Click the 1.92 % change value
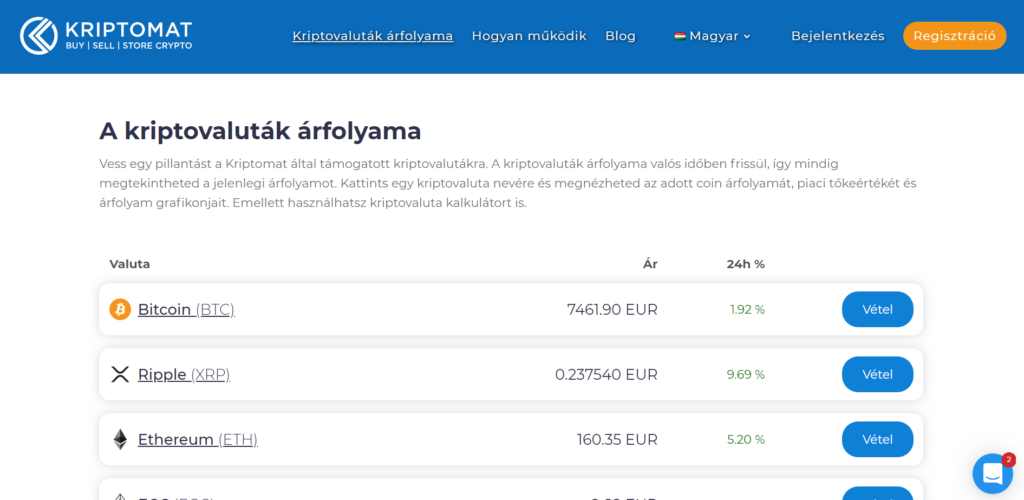 point(748,309)
